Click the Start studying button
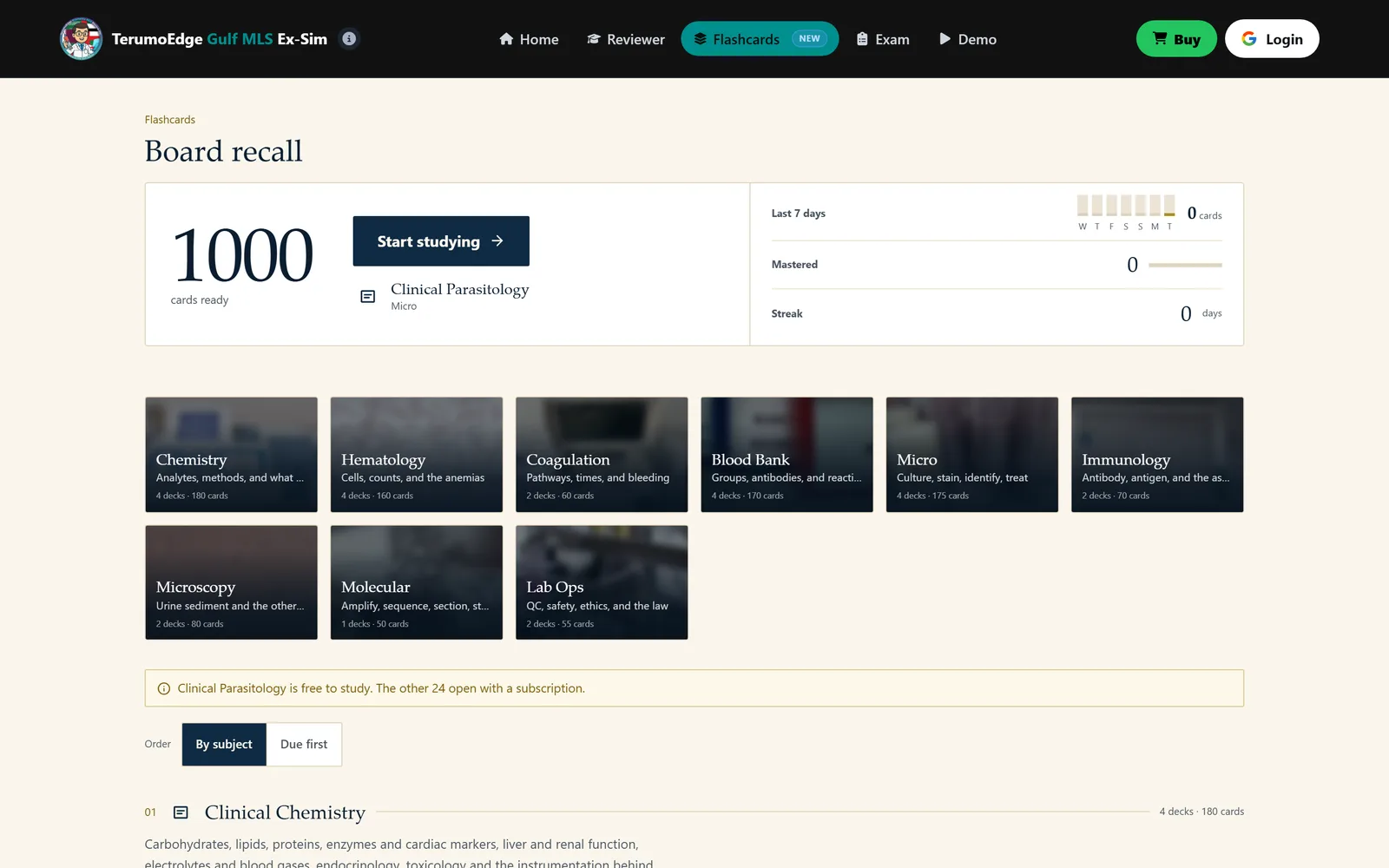1389x868 pixels. pyautogui.click(x=441, y=241)
